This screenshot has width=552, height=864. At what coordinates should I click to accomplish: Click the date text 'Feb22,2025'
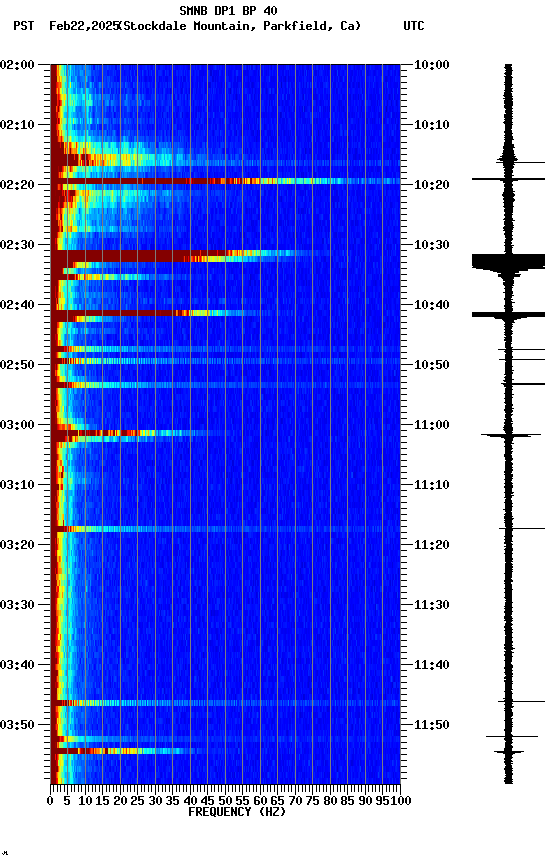pyautogui.click(x=84, y=26)
